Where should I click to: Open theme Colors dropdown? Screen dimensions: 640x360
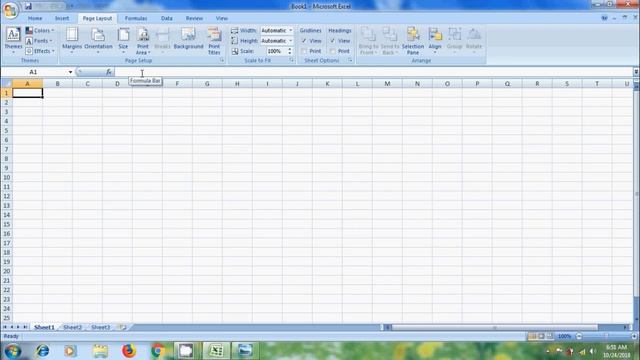(40, 31)
